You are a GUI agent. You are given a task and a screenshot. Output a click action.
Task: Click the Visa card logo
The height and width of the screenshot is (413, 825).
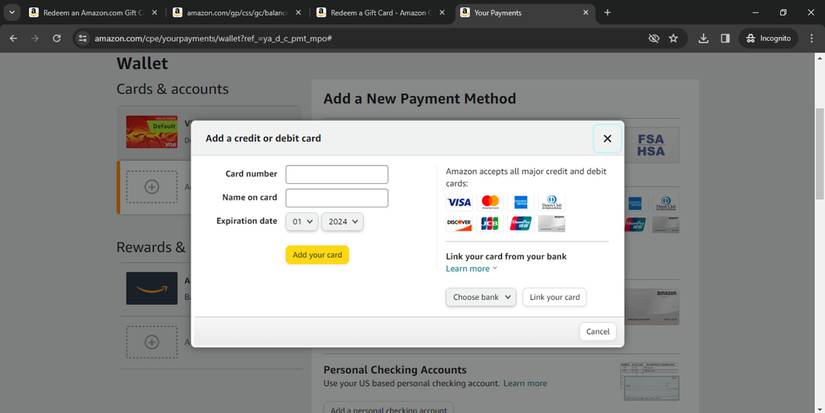[459, 202]
